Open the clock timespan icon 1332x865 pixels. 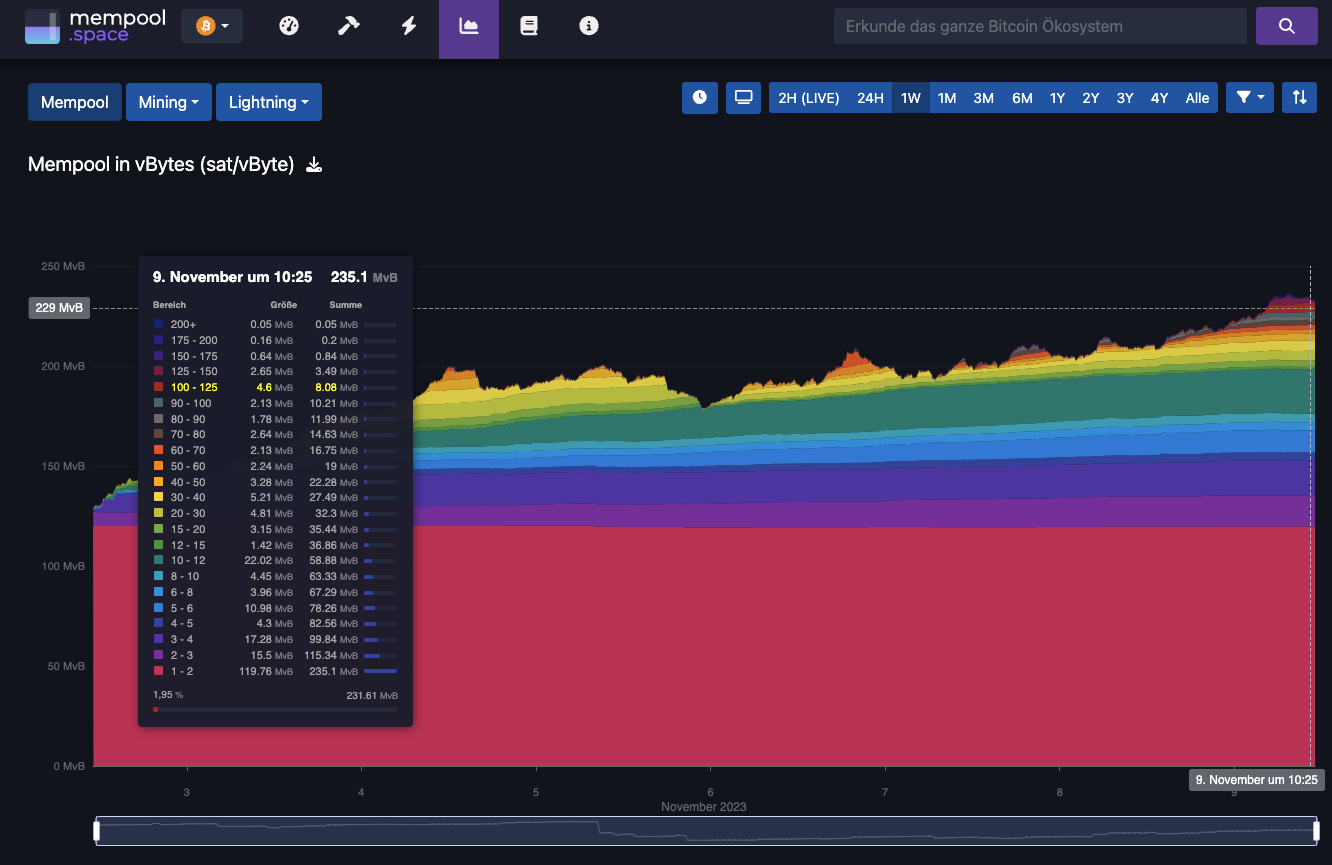click(x=699, y=97)
